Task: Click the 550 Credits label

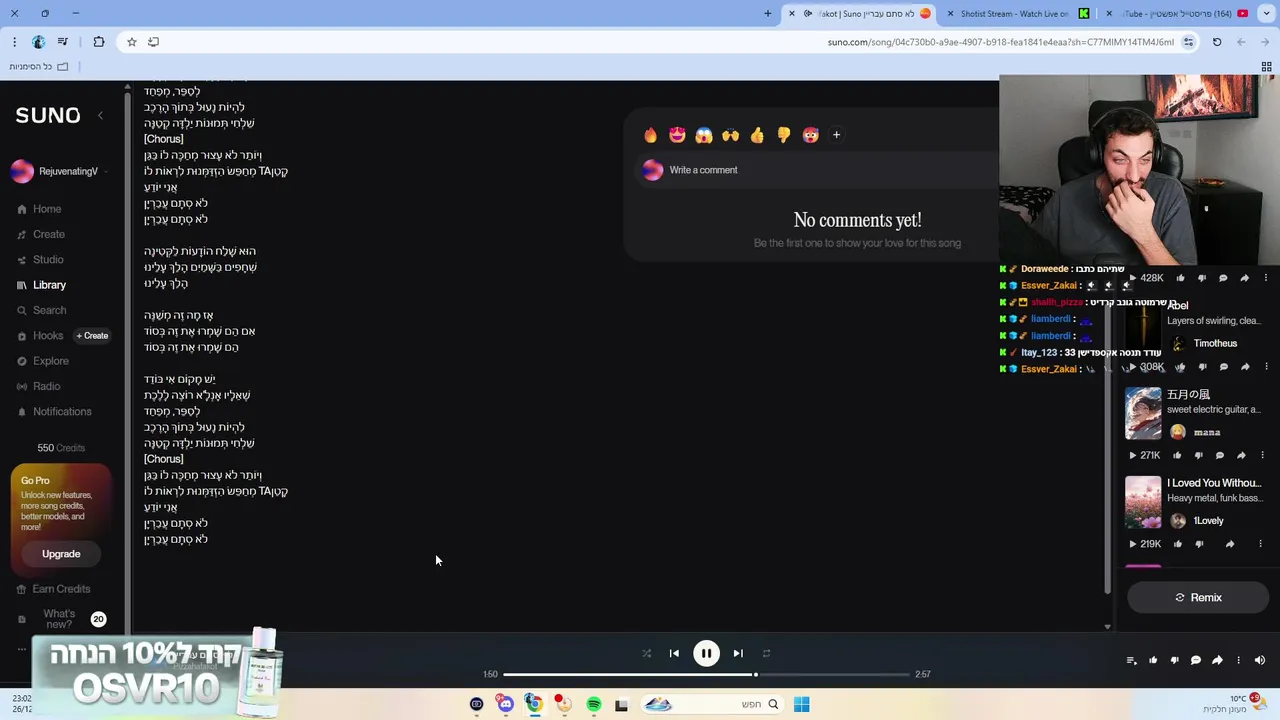Action: coord(61,448)
